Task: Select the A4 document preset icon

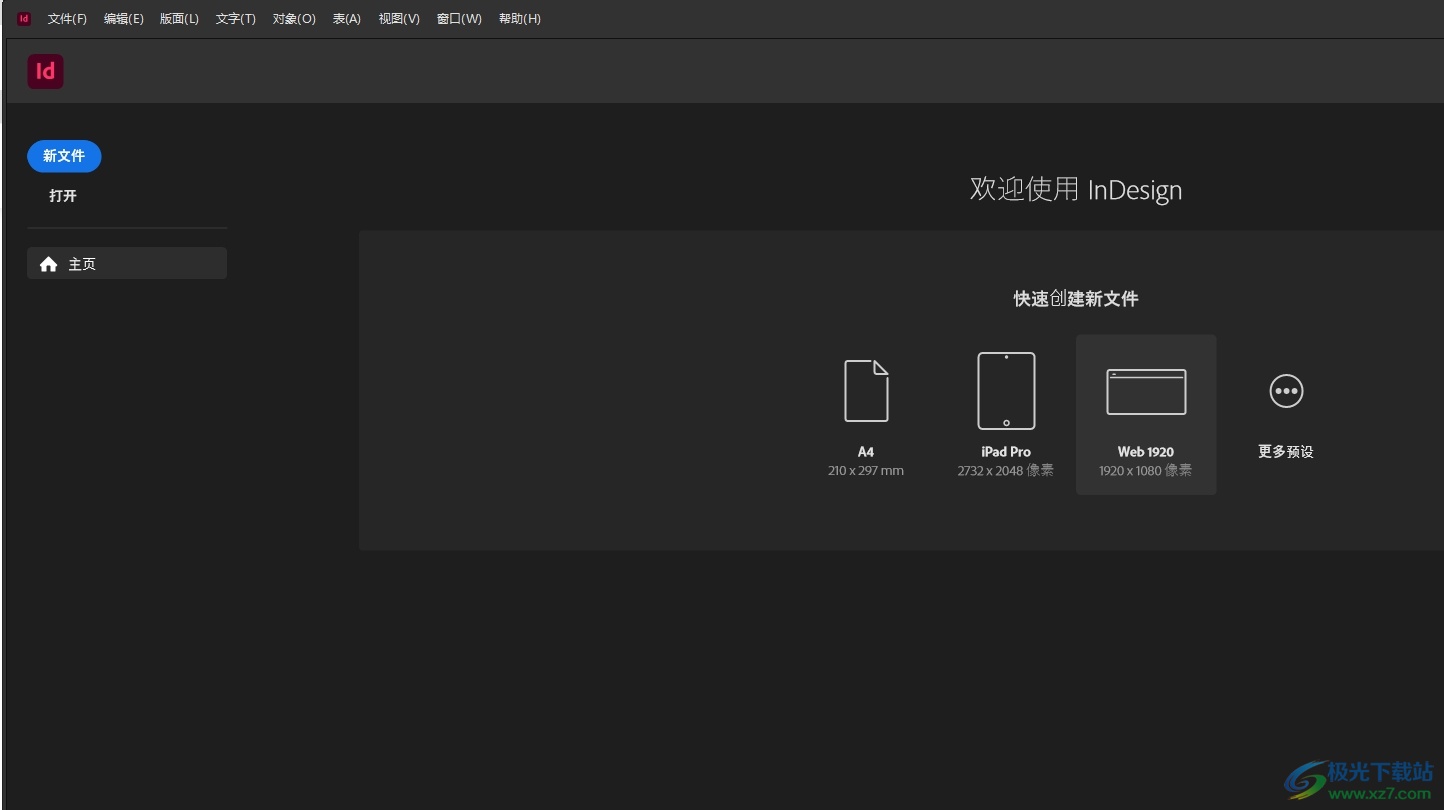Action: tap(866, 391)
